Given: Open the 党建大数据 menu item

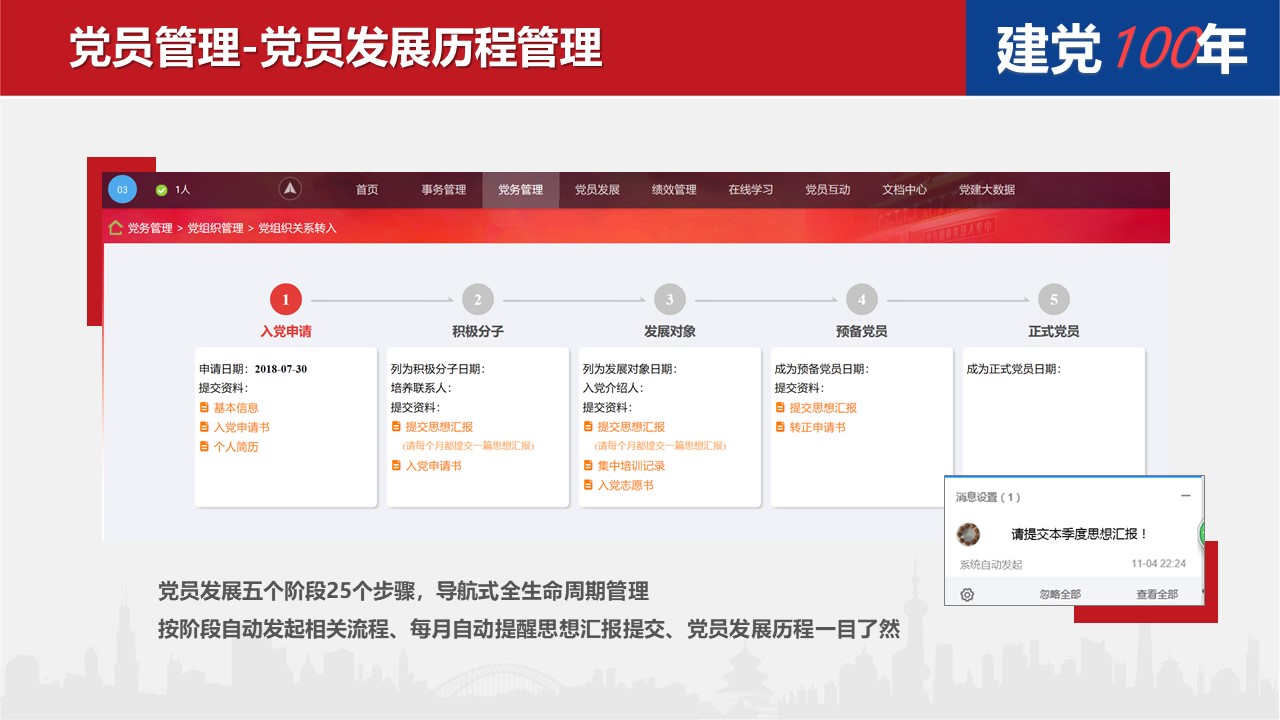Looking at the screenshot, I should click(986, 190).
